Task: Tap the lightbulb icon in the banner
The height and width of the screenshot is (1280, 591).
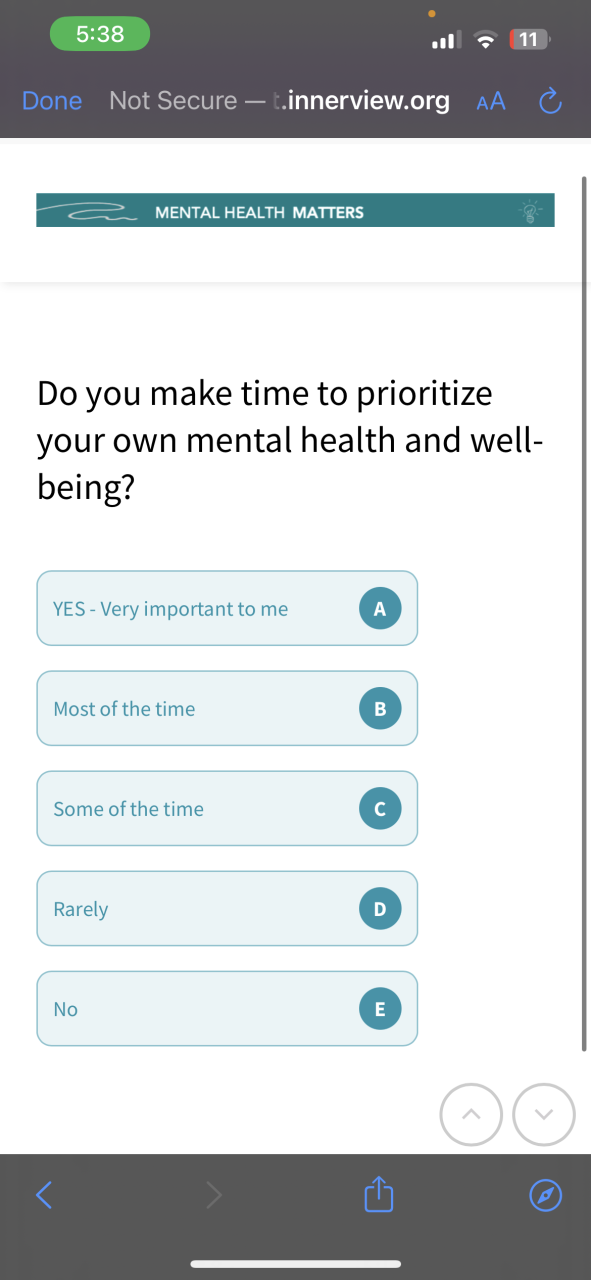Action: [x=530, y=211]
